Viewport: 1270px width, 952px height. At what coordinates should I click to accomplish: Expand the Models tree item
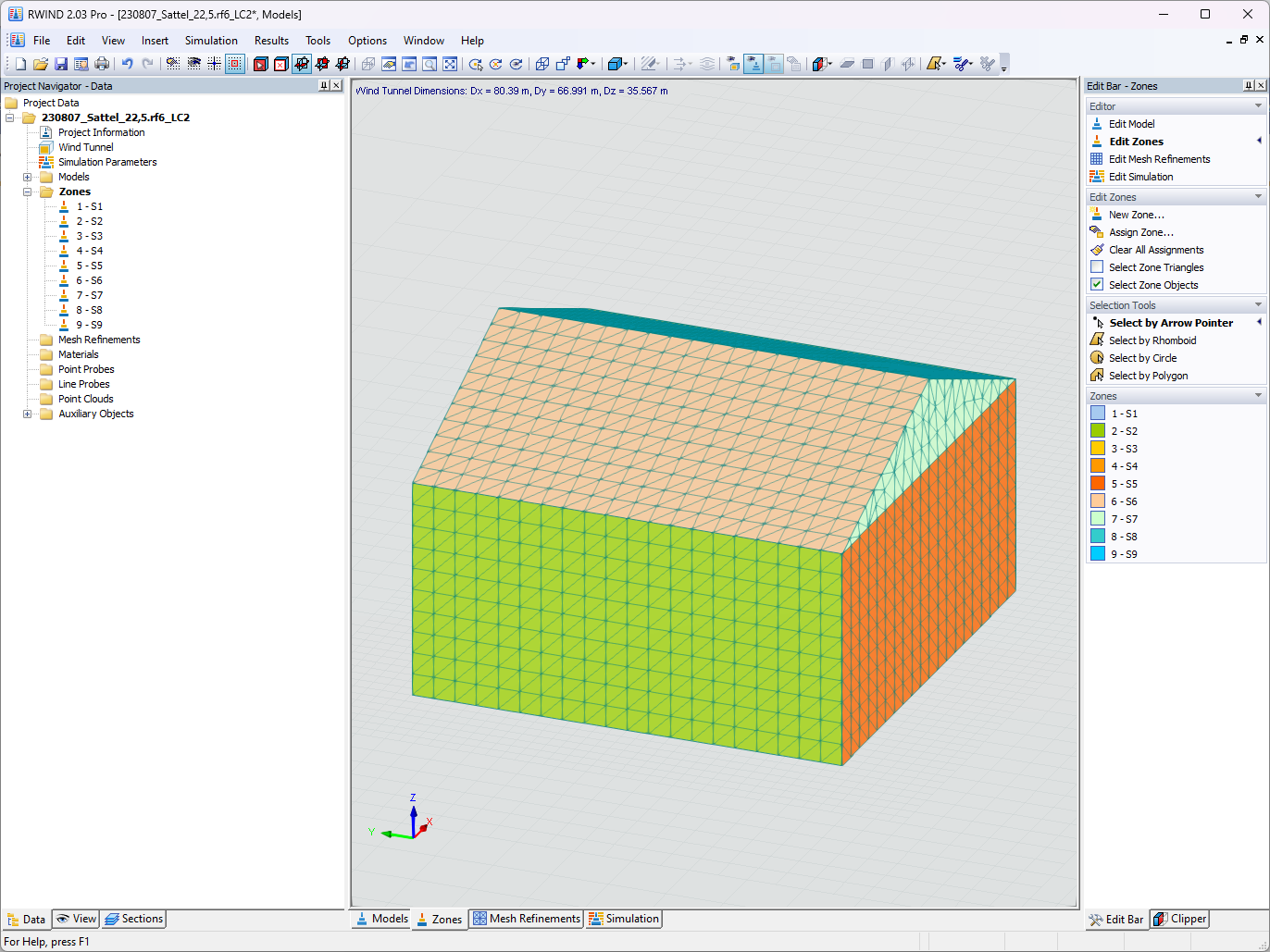[27, 176]
